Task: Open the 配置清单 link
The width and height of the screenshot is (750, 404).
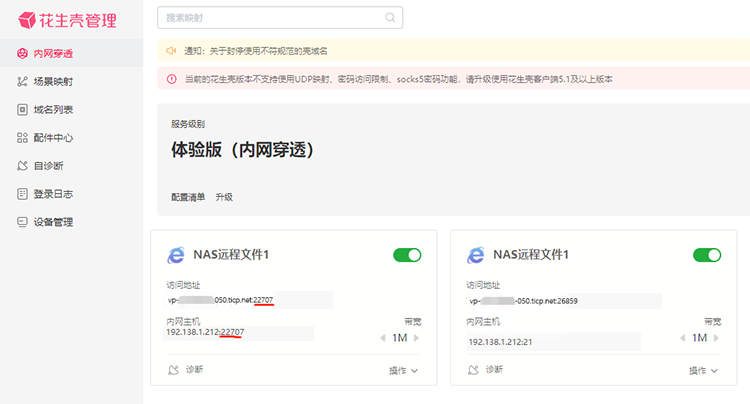Action: (188, 197)
